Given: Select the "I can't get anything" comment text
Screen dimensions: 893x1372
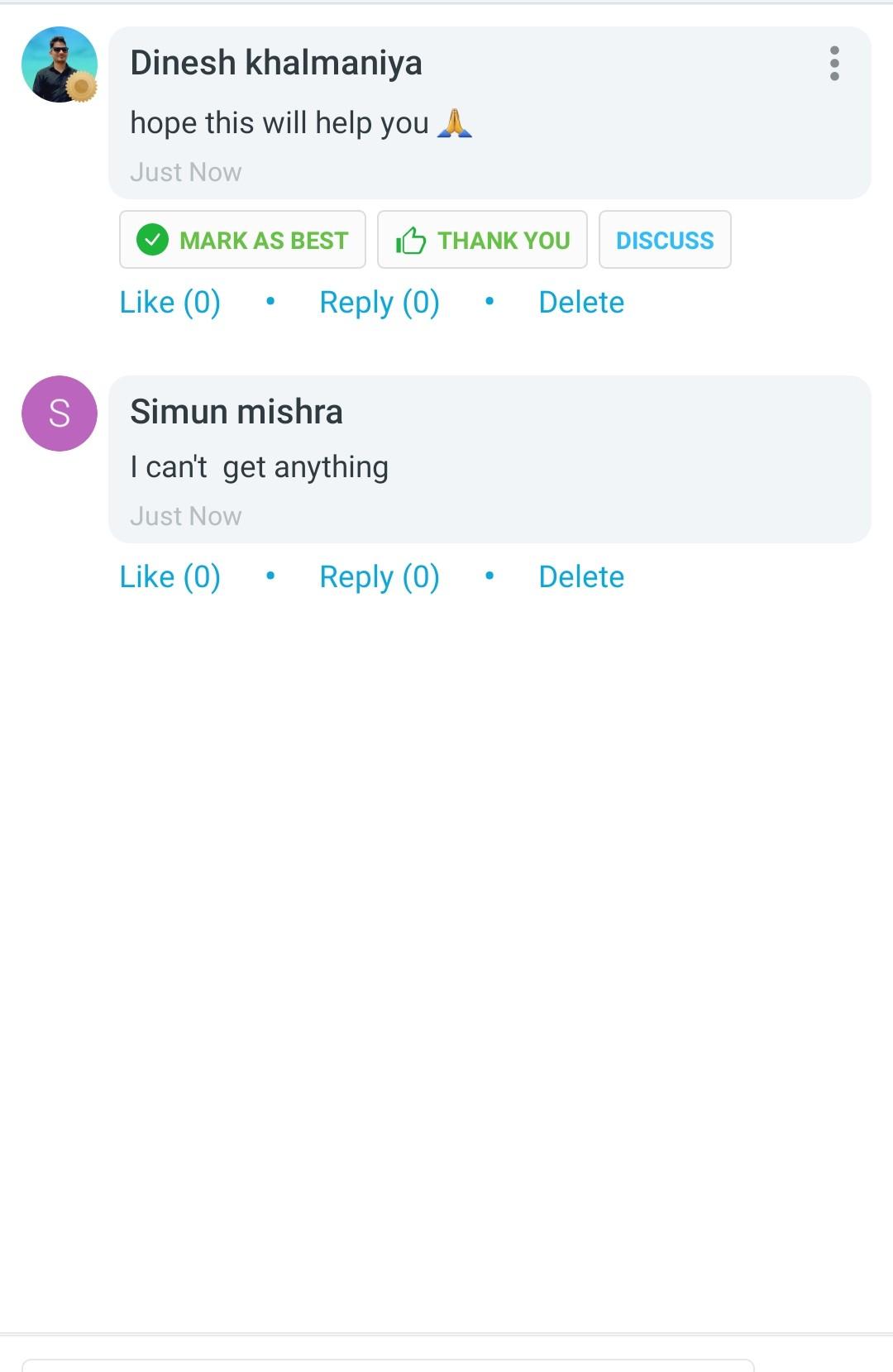Looking at the screenshot, I should [x=259, y=467].
